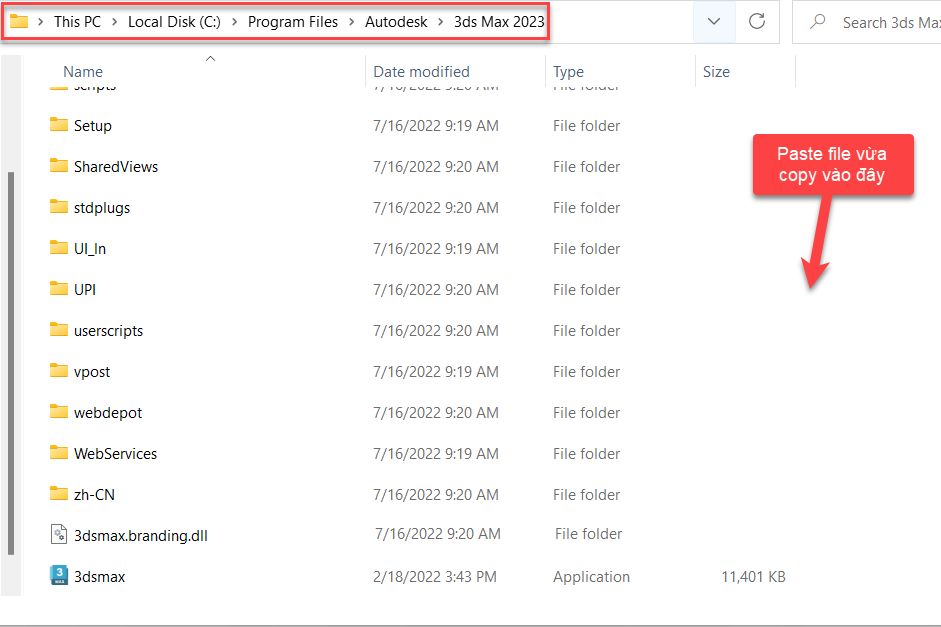
Task: Click the folder icon in address bar
Action: [x=19, y=21]
